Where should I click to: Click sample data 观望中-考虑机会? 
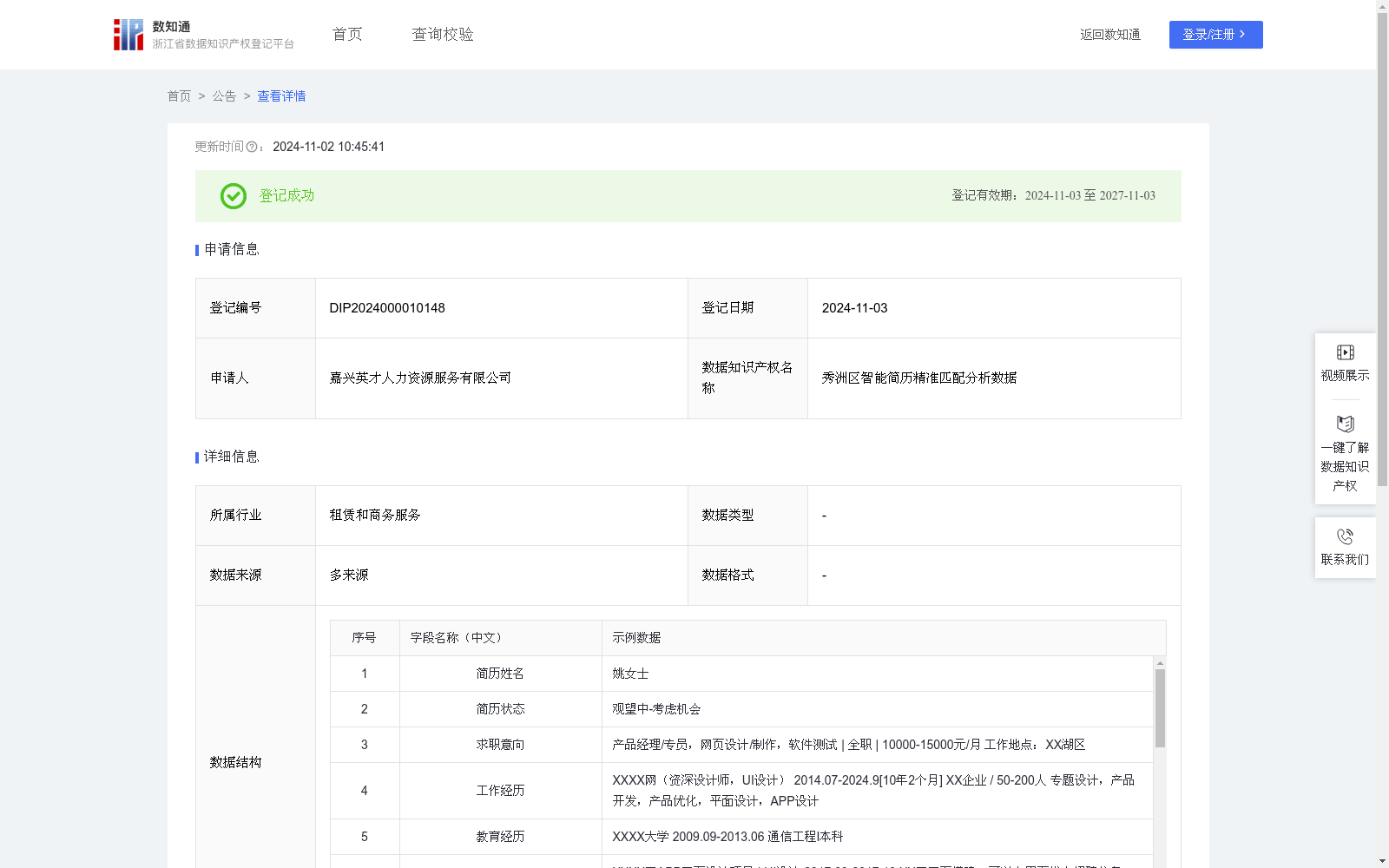click(656, 709)
